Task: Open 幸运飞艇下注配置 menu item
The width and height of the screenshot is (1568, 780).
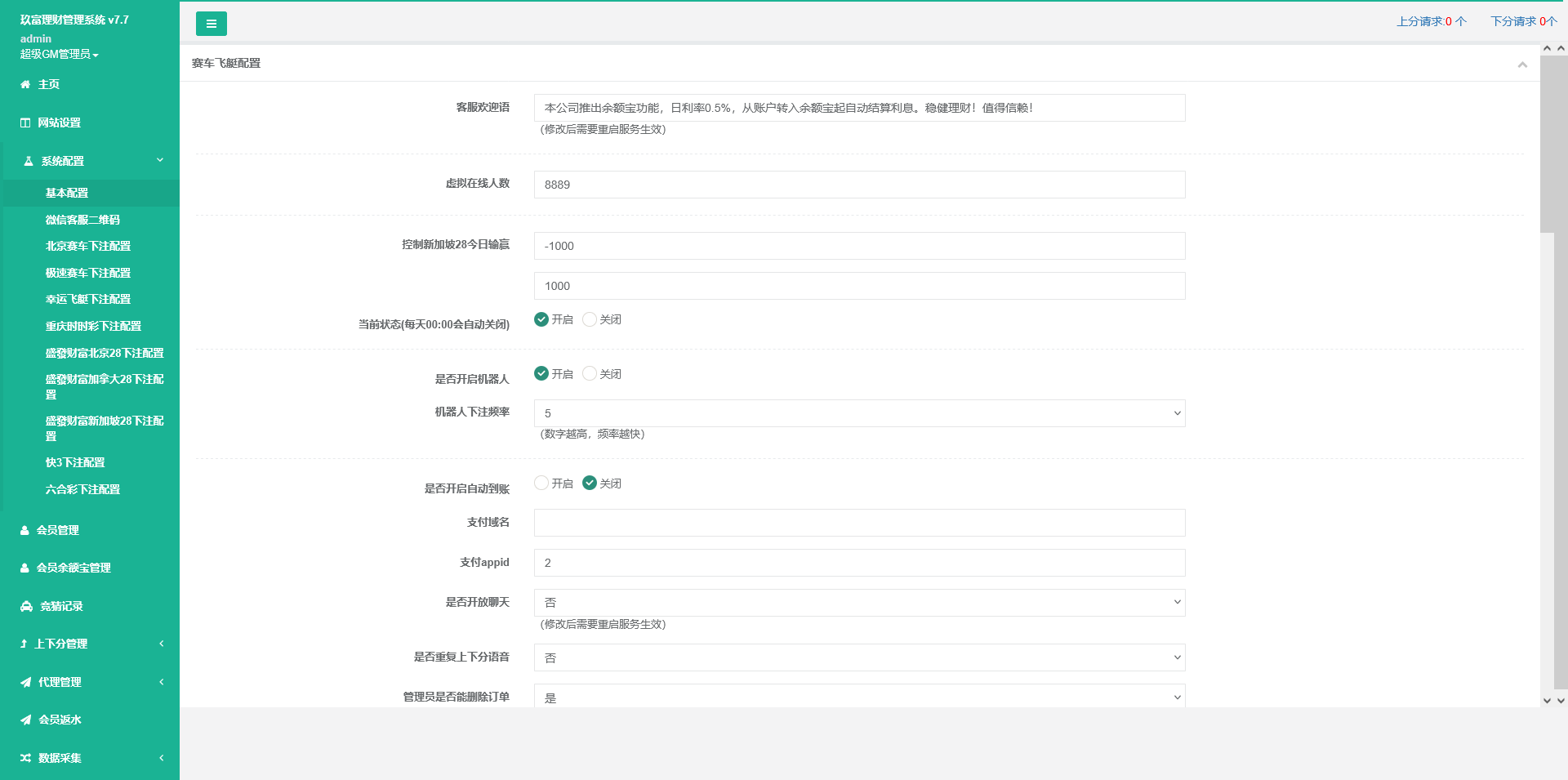Action: [x=90, y=299]
